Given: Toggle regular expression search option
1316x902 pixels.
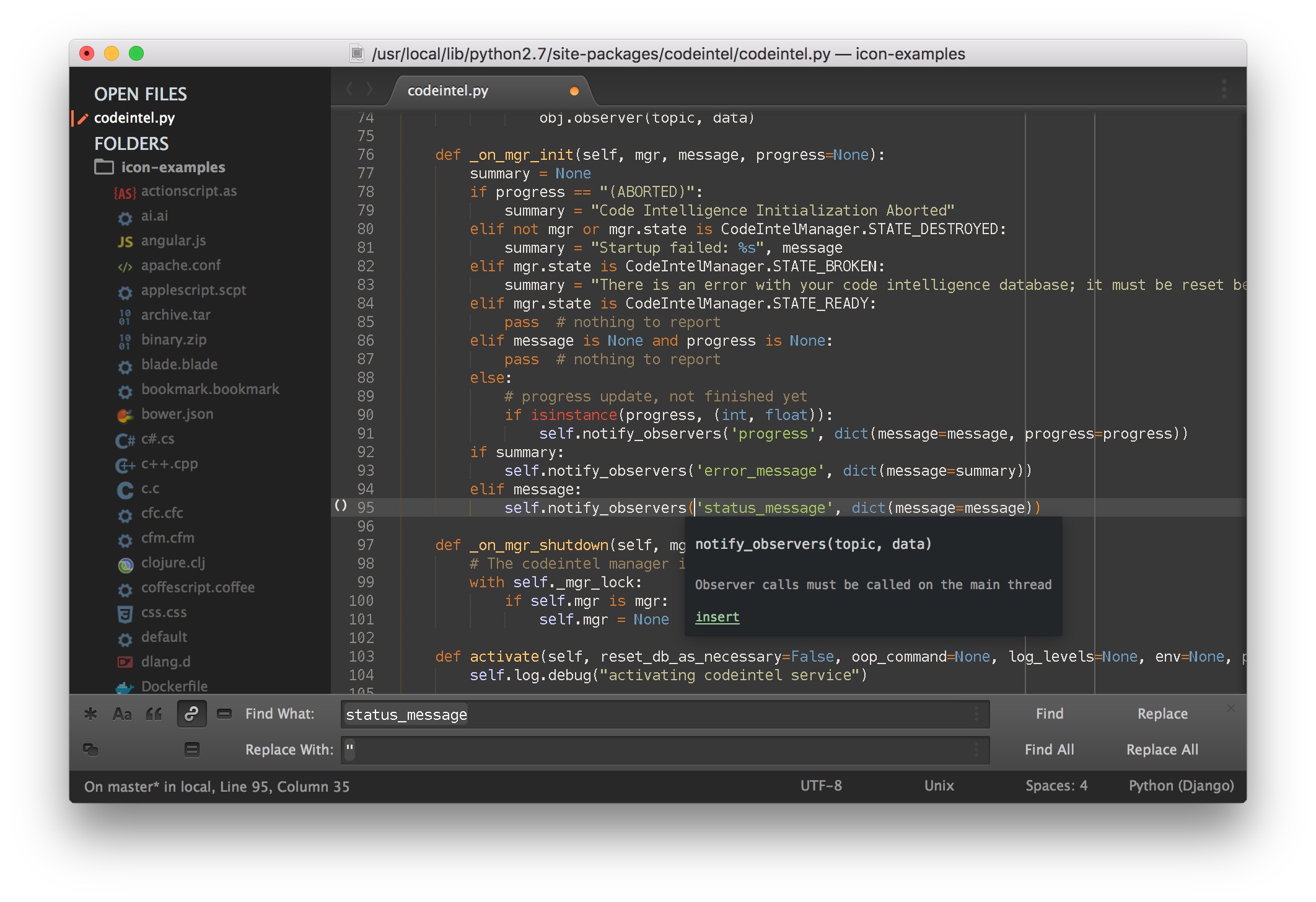Looking at the screenshot, I should (90, 714).
